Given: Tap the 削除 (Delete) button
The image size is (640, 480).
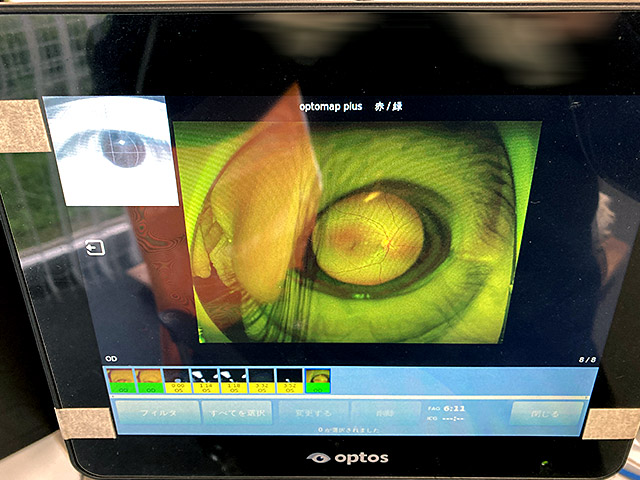Looking at the screenshot, I should tap(386, 413).
